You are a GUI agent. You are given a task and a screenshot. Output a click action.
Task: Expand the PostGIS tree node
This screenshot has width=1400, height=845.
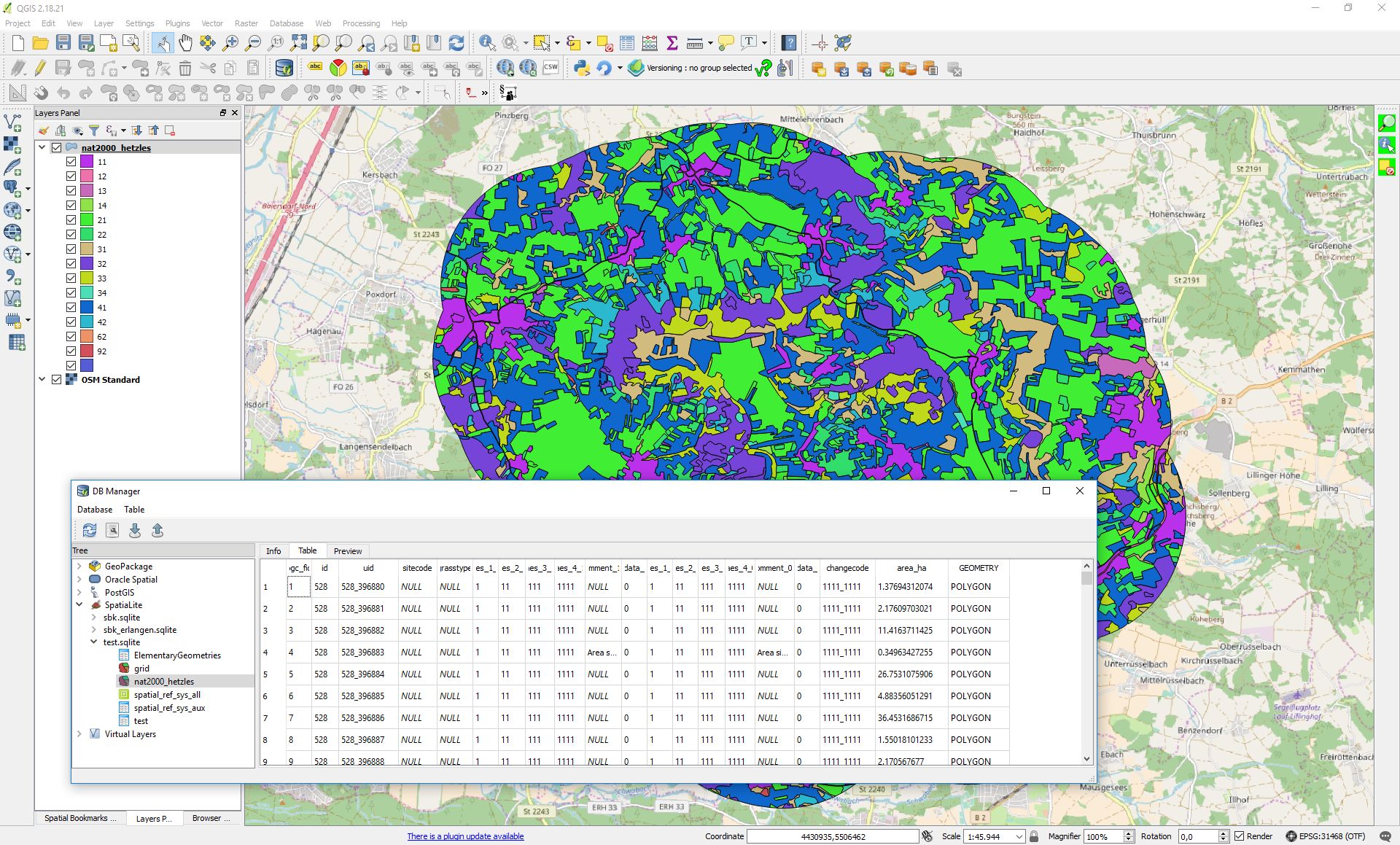tap(79, 592)
